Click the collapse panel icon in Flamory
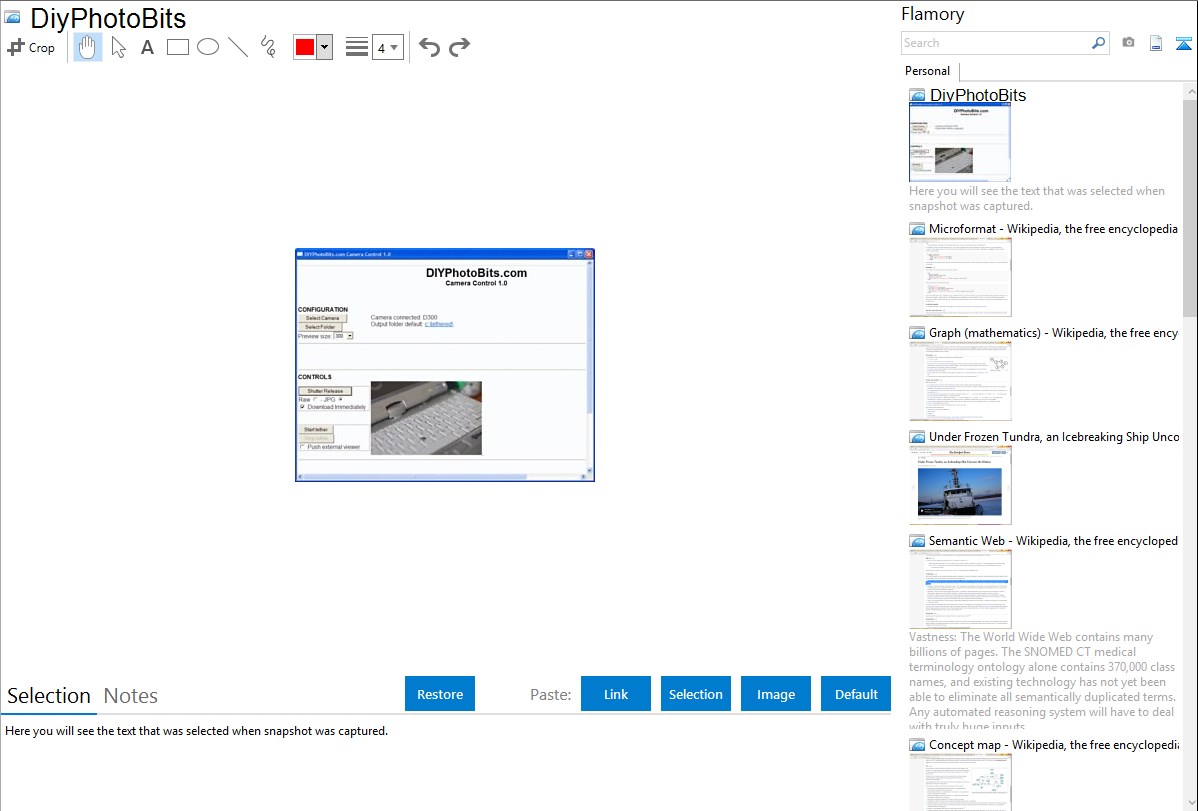1198x811 pixels. point(1183,44)
